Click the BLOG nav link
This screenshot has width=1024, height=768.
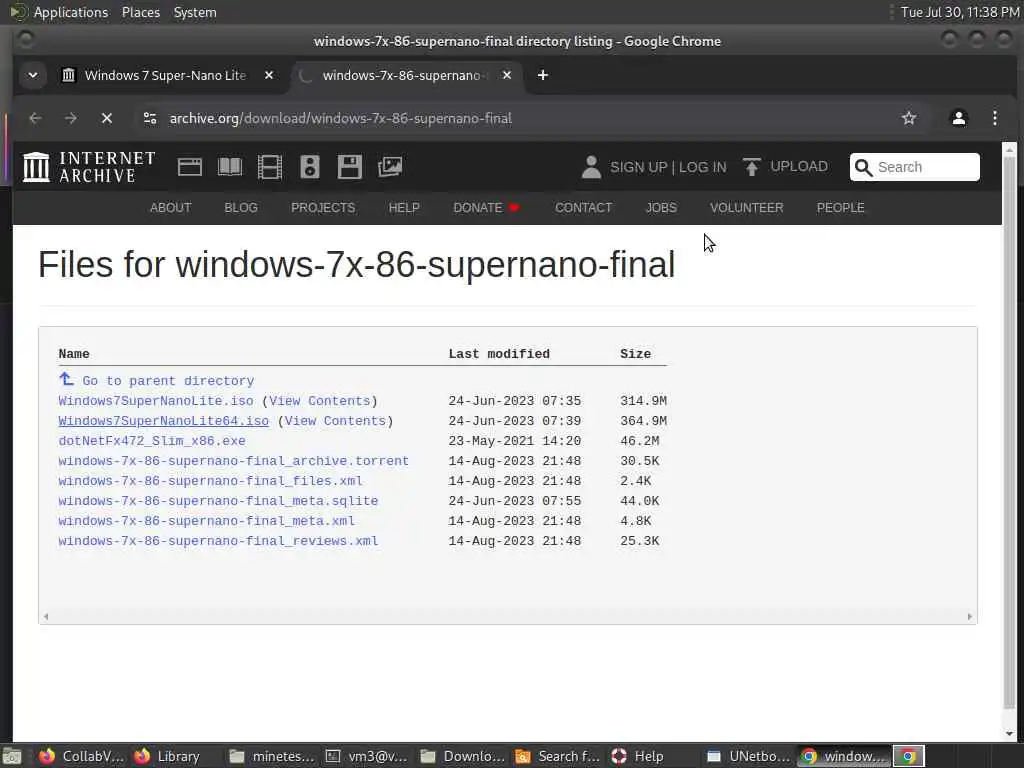coord(241,208)
